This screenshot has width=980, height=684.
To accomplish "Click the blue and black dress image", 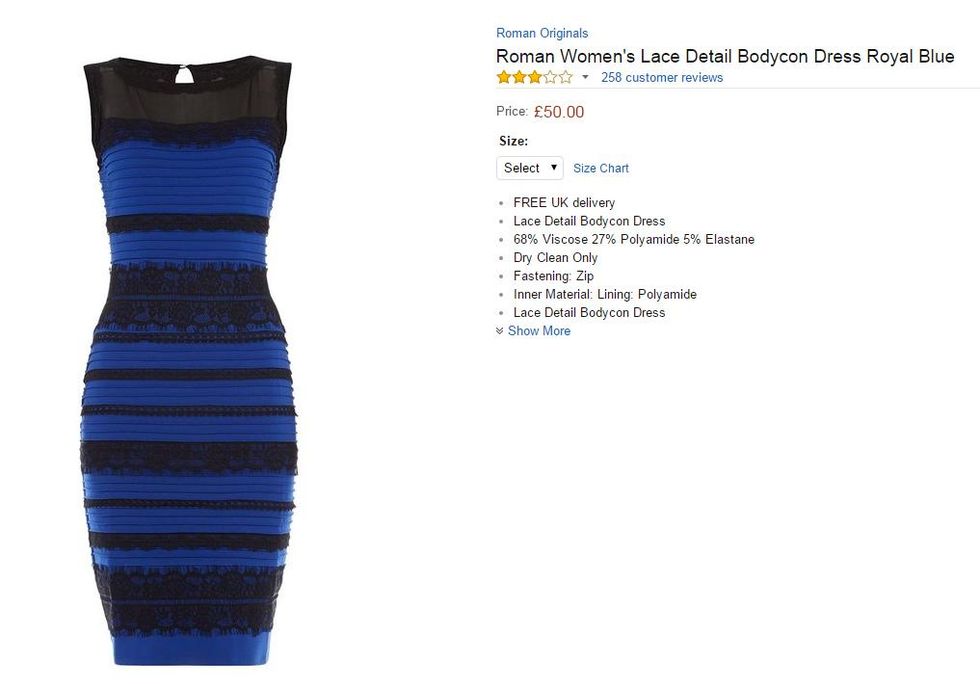I will 189,361.
